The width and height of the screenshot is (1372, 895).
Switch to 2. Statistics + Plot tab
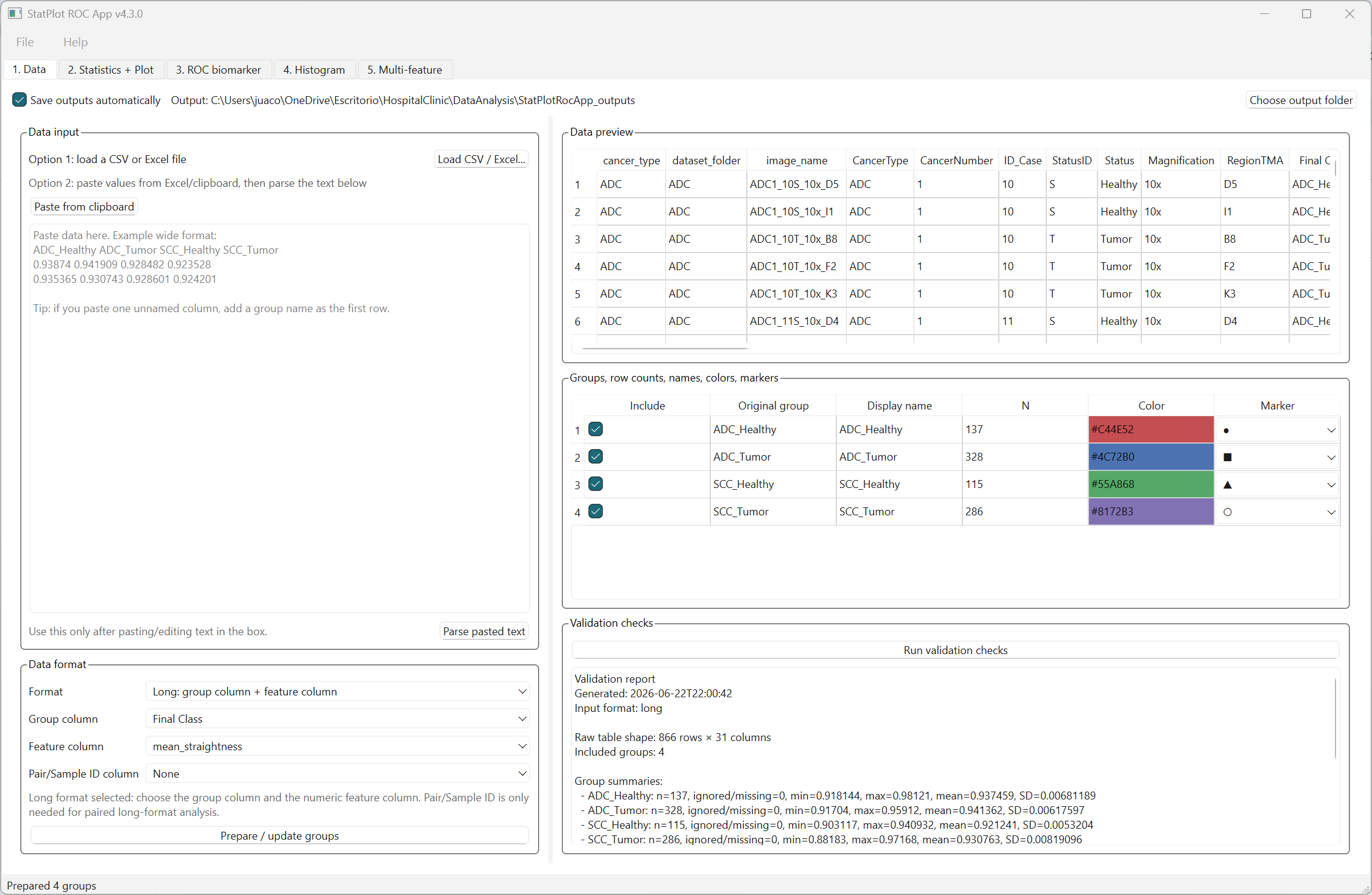(x=111, y=70)
